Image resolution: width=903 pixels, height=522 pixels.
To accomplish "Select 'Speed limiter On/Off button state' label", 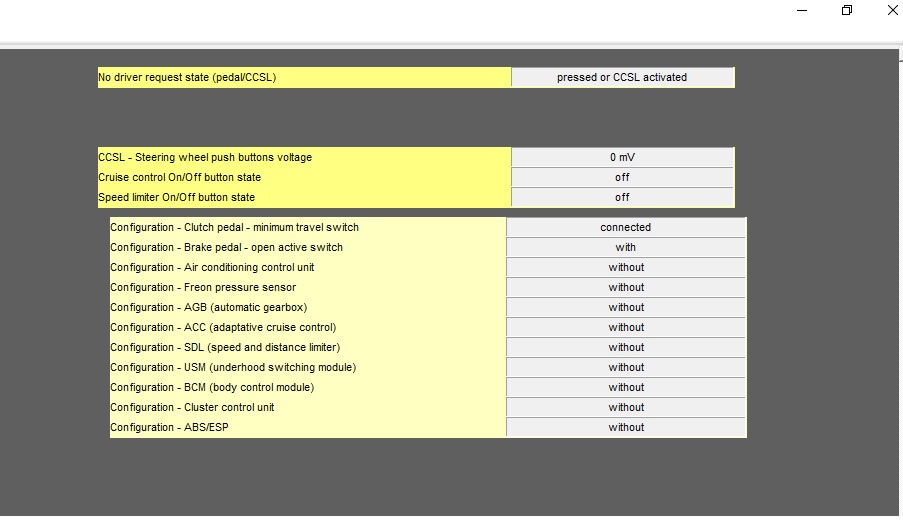I will [x=177, y=197].
